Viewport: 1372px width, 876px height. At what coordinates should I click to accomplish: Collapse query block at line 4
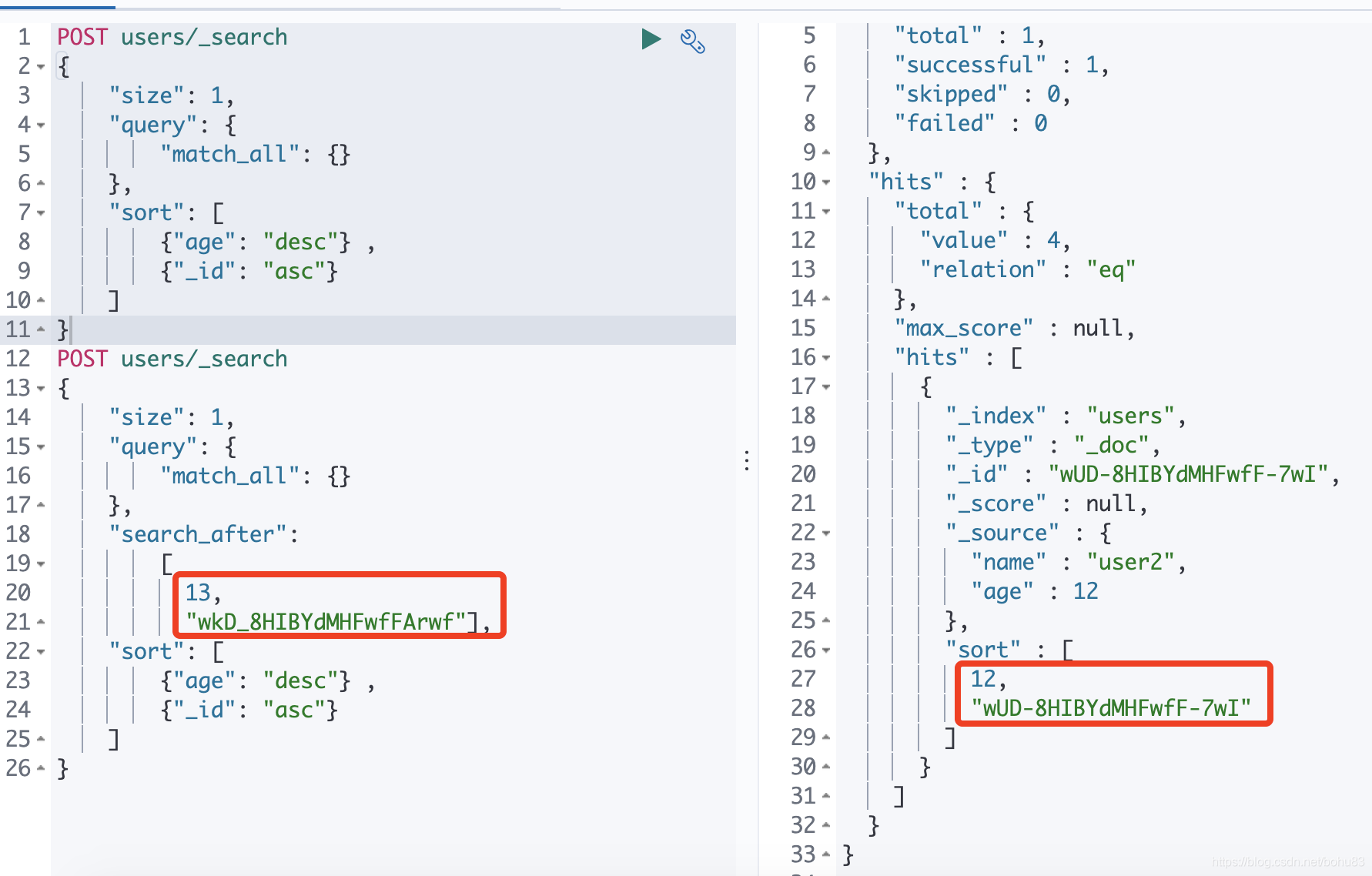click(x=41, y=125)
